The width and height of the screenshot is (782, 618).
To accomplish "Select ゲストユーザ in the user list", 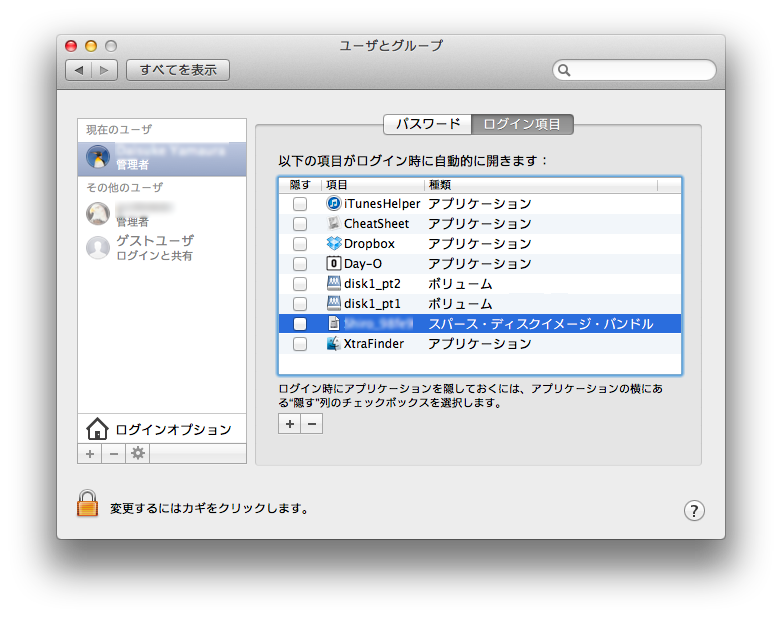I will point(162,247).
